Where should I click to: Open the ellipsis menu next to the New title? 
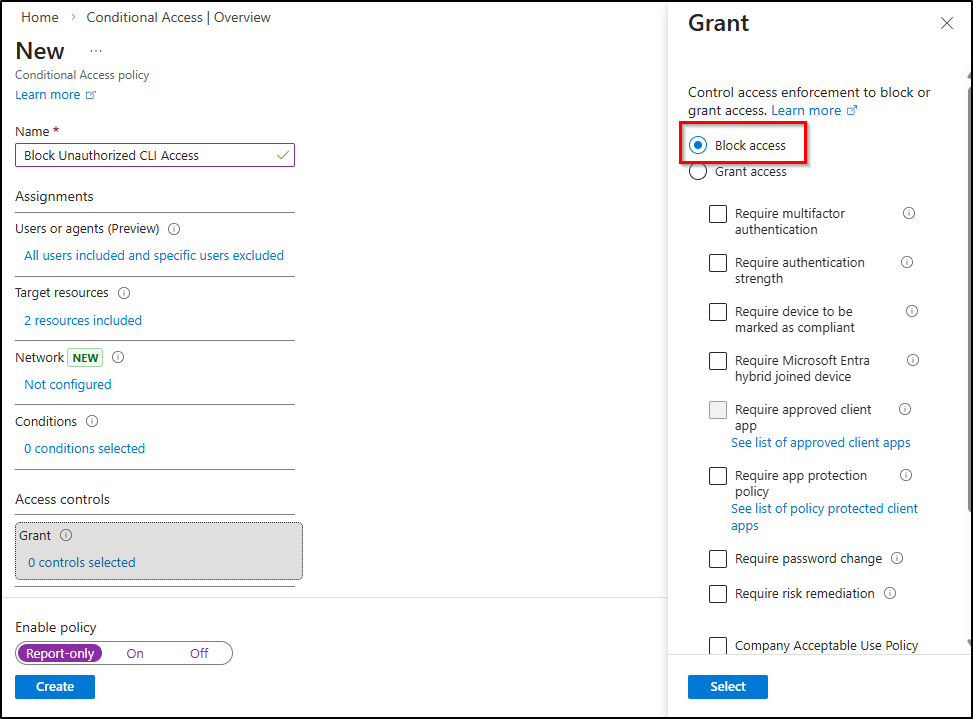pos(96,50)
